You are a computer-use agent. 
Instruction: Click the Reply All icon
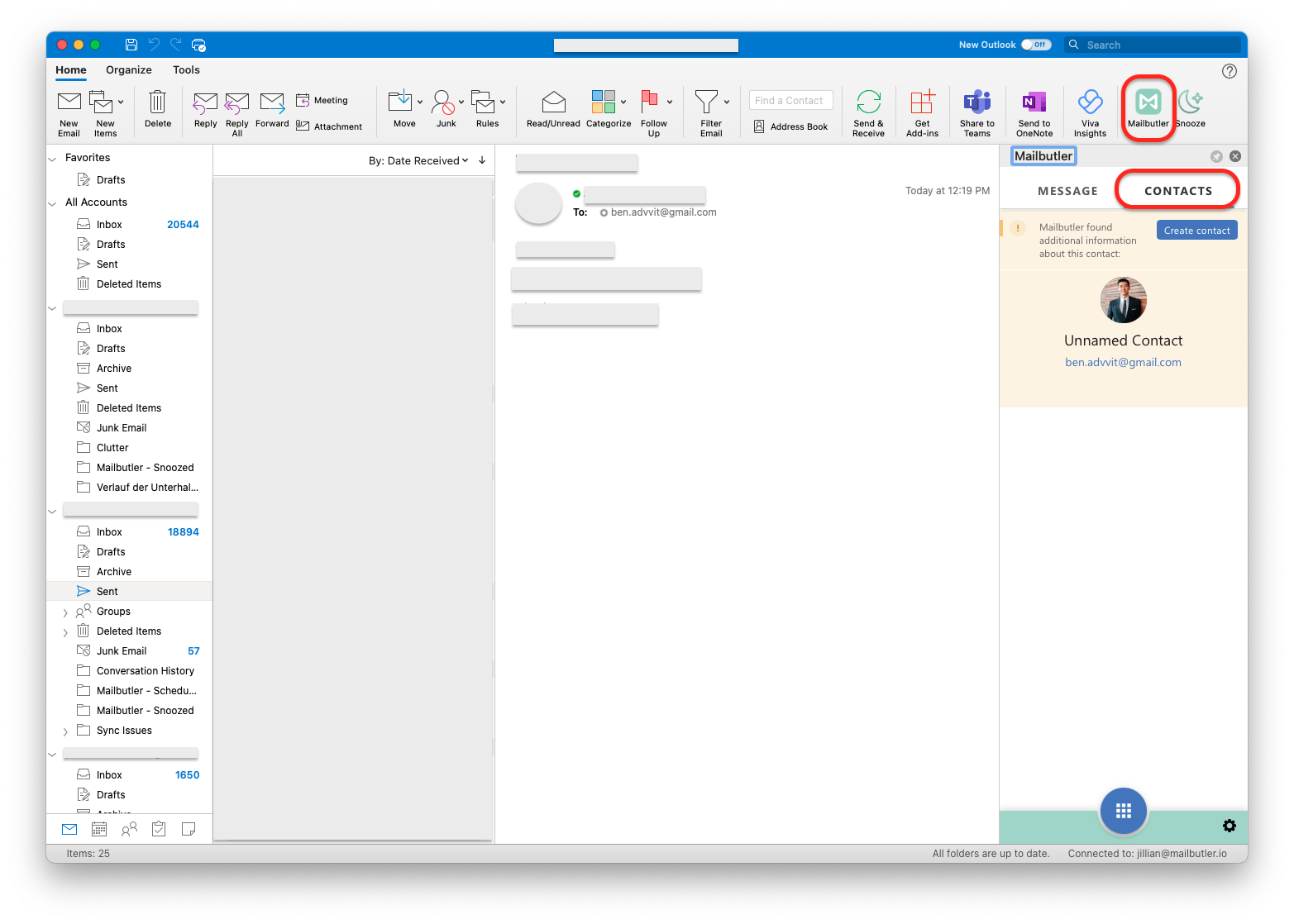[x=236, y=102]
